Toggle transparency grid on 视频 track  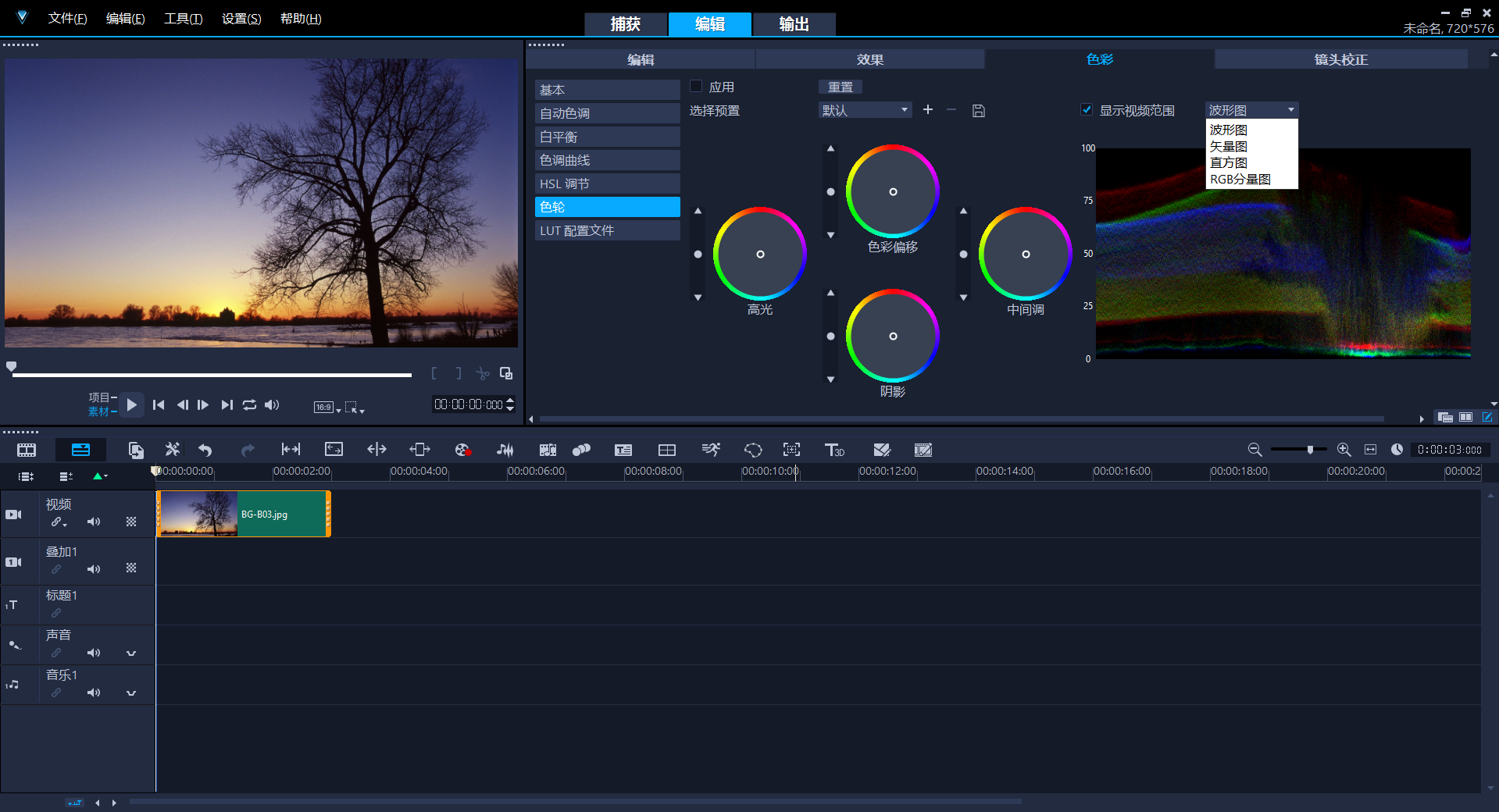pos(131,522)
